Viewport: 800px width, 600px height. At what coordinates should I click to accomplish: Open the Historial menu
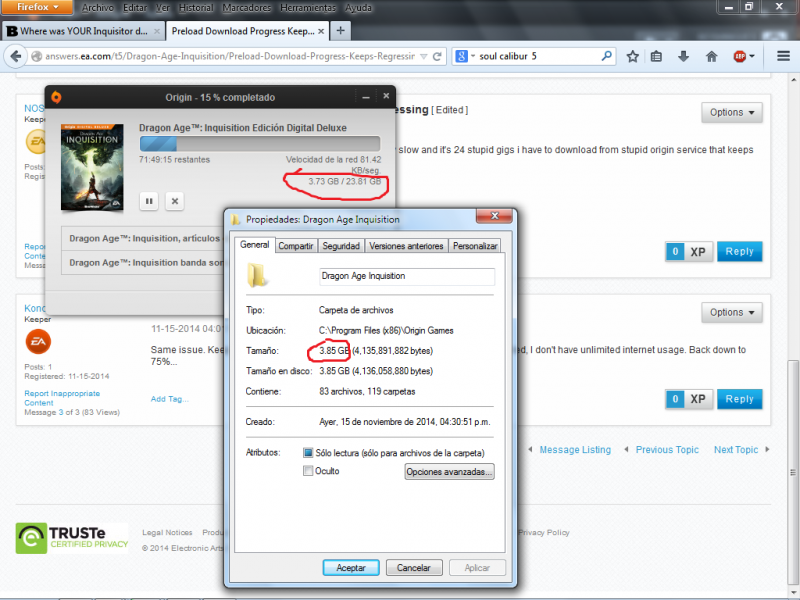tap(196, 8)
